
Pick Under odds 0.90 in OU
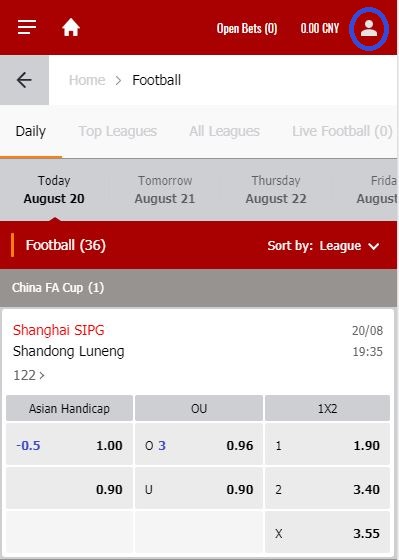click(x=199, y=489)
